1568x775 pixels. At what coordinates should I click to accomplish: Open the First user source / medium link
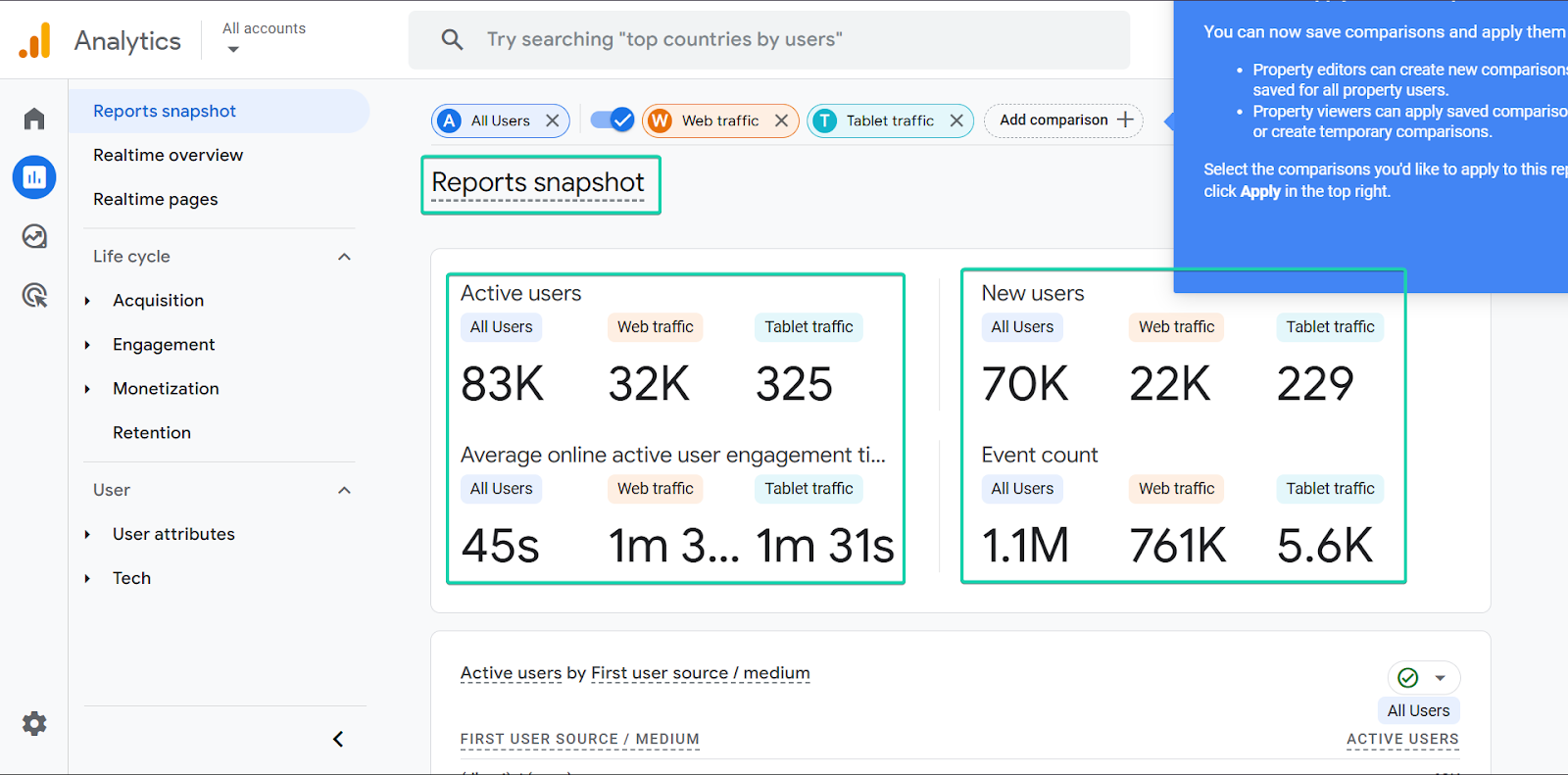tap(700, 673)
